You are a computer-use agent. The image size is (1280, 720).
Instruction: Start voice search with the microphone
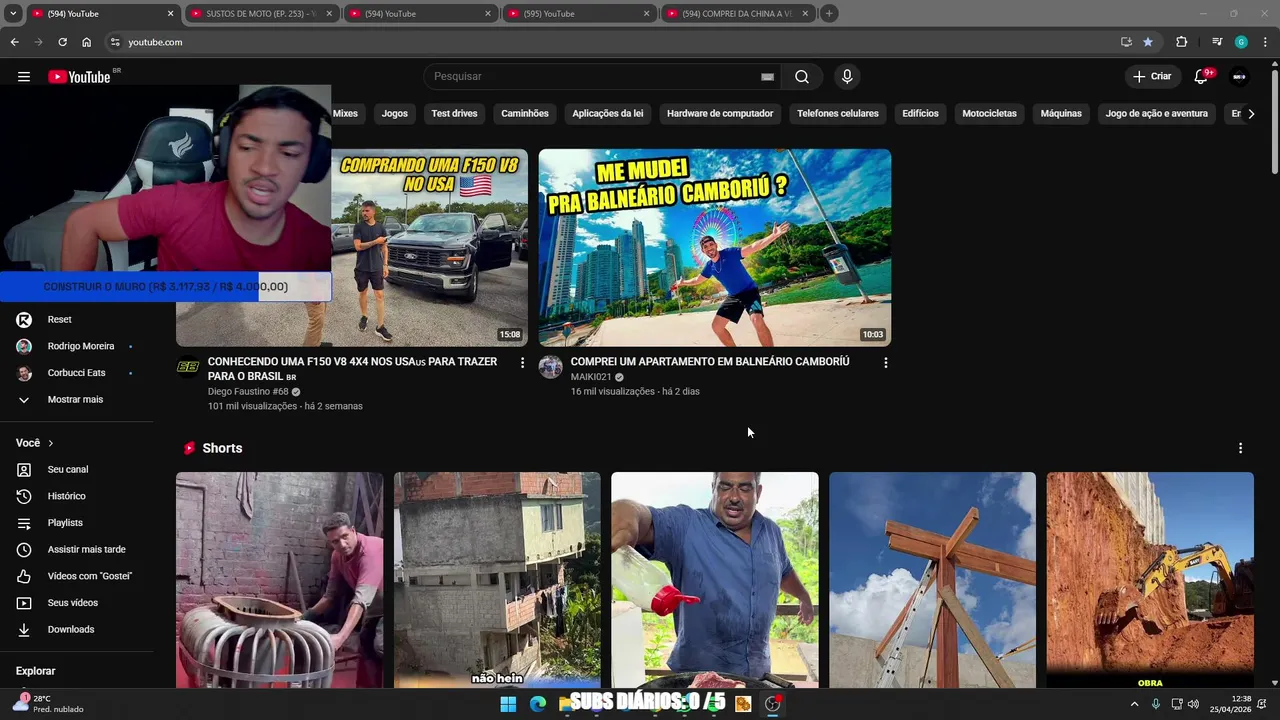click(x=847, y=77)
